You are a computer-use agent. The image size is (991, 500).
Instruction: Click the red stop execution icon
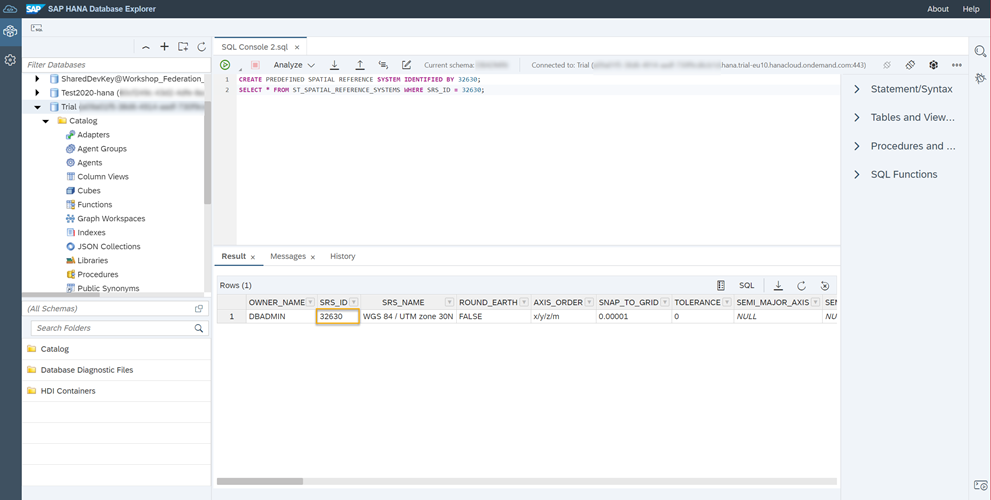(x=255, y=64)
